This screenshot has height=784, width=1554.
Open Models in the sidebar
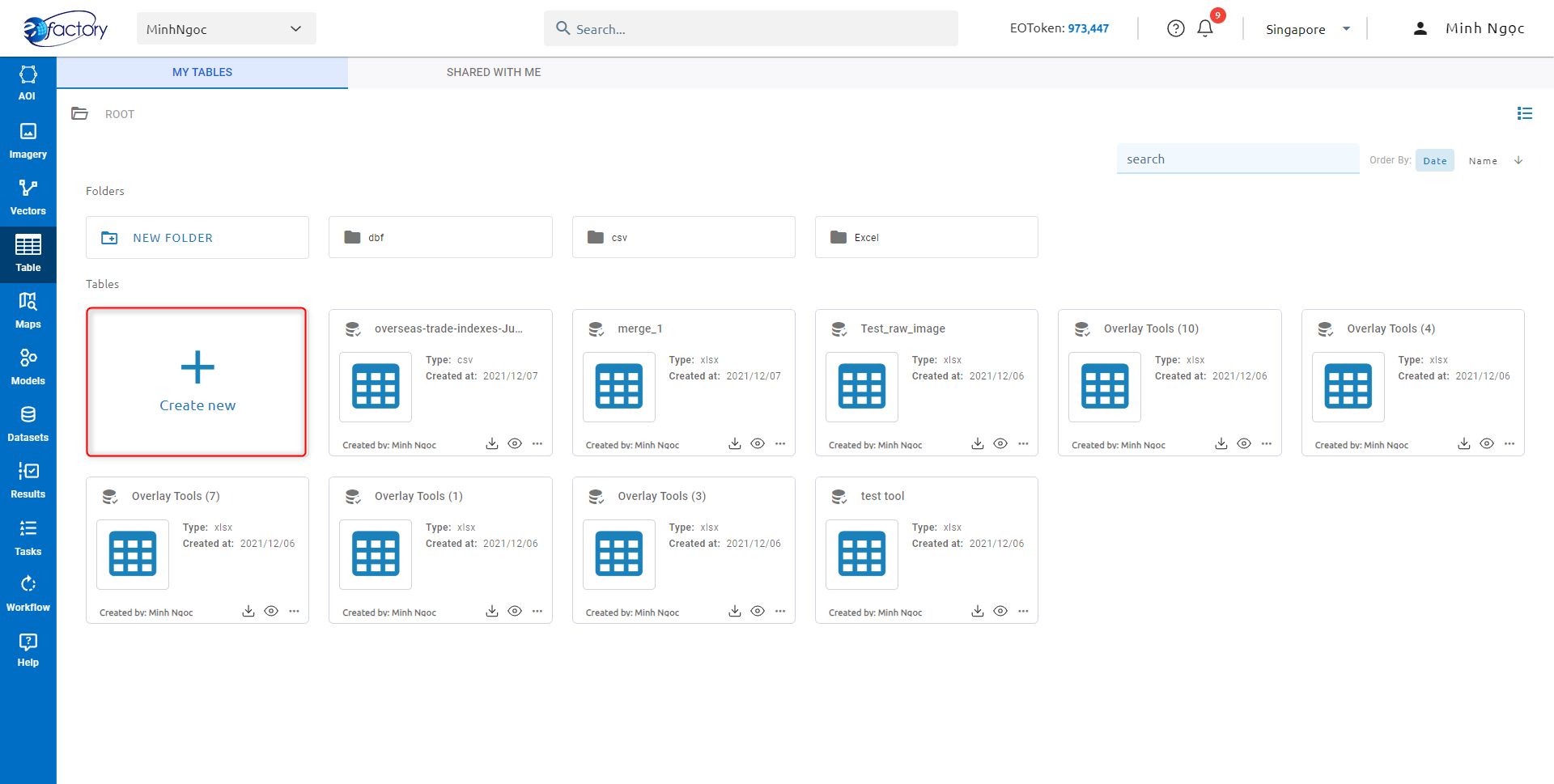click(x=28, y=367)
